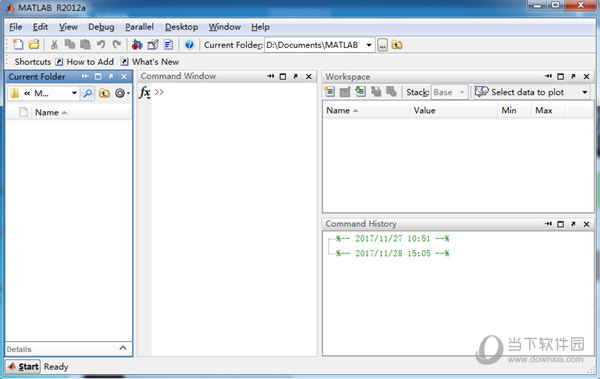Image resolution: width=600 pixels, height=379 pixels.
Task: Plot icon beside Select data to plot
Action: point(481,92)
